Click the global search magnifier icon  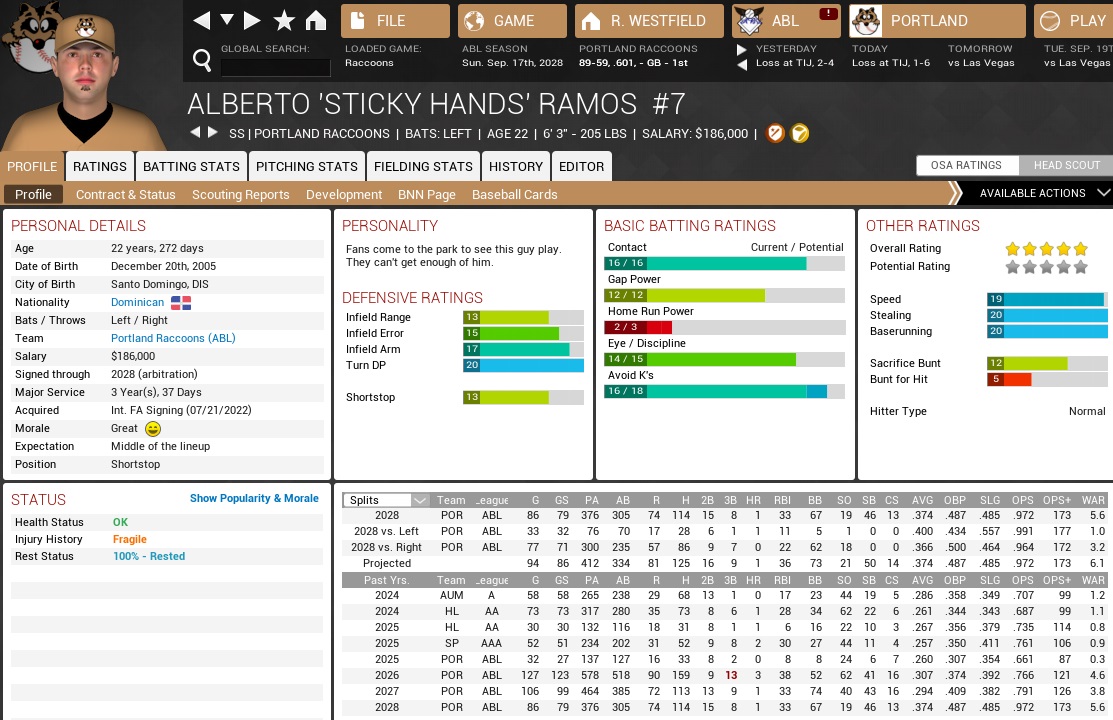point(202,62)
